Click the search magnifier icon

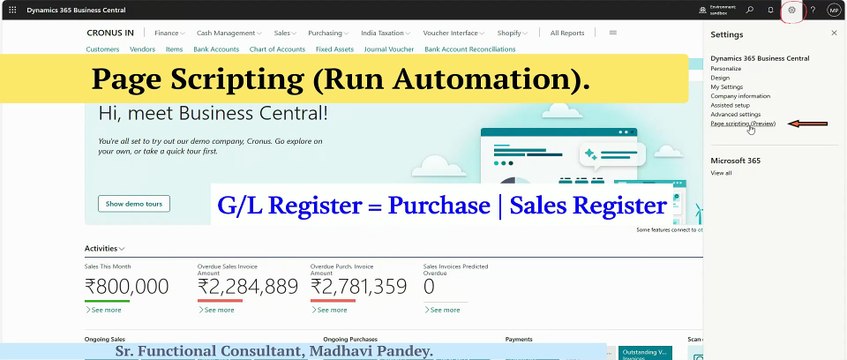point(750,10)
